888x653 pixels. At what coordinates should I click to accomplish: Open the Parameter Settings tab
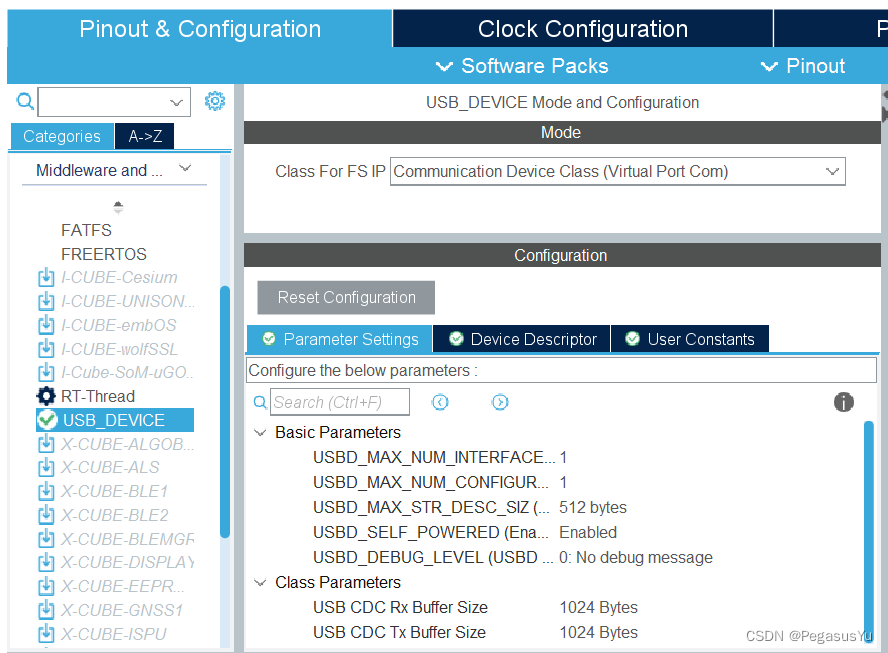click(x=340, y=339)
